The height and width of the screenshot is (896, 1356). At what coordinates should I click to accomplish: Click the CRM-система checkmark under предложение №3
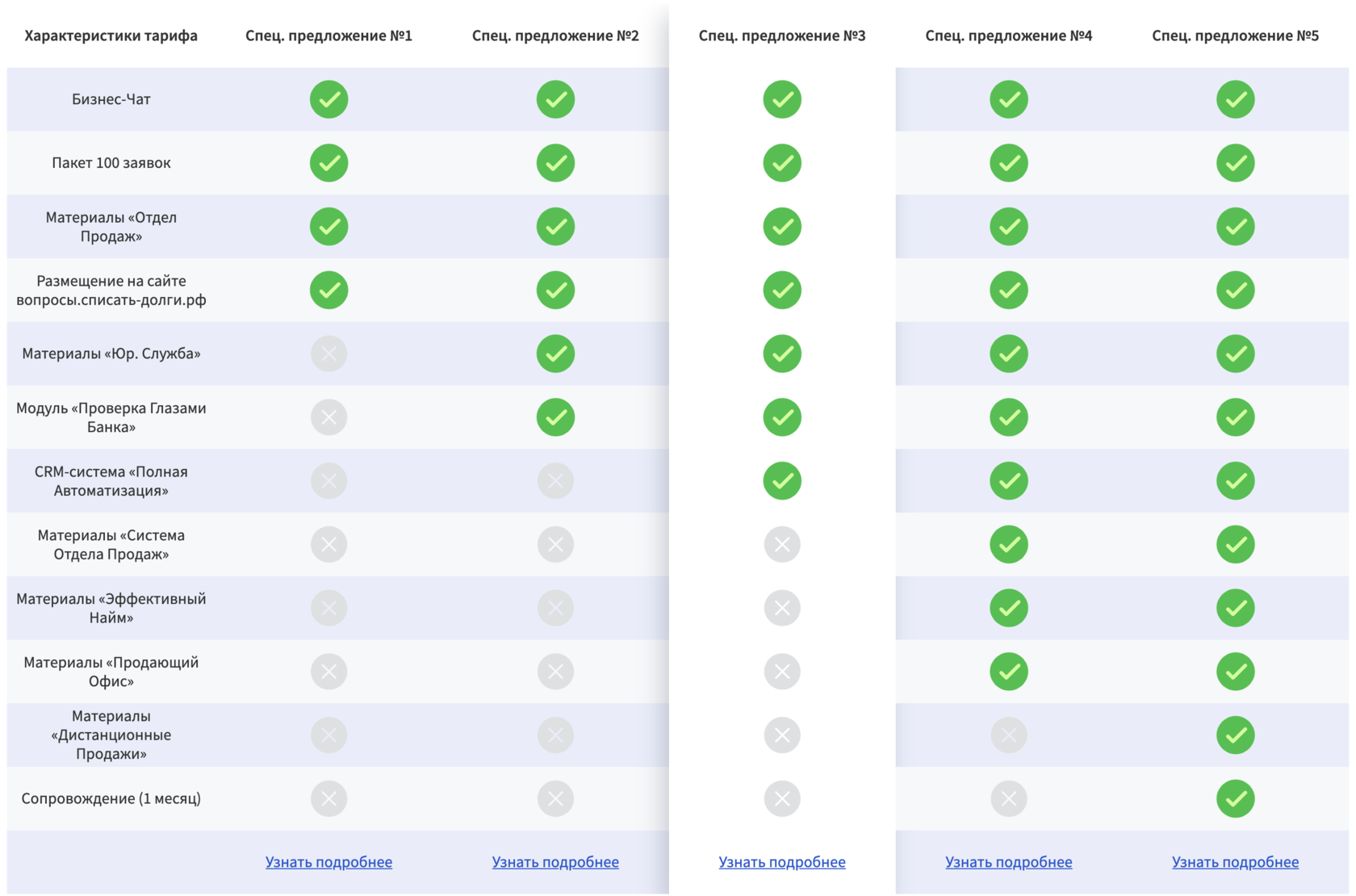click(x=782, y=481)
